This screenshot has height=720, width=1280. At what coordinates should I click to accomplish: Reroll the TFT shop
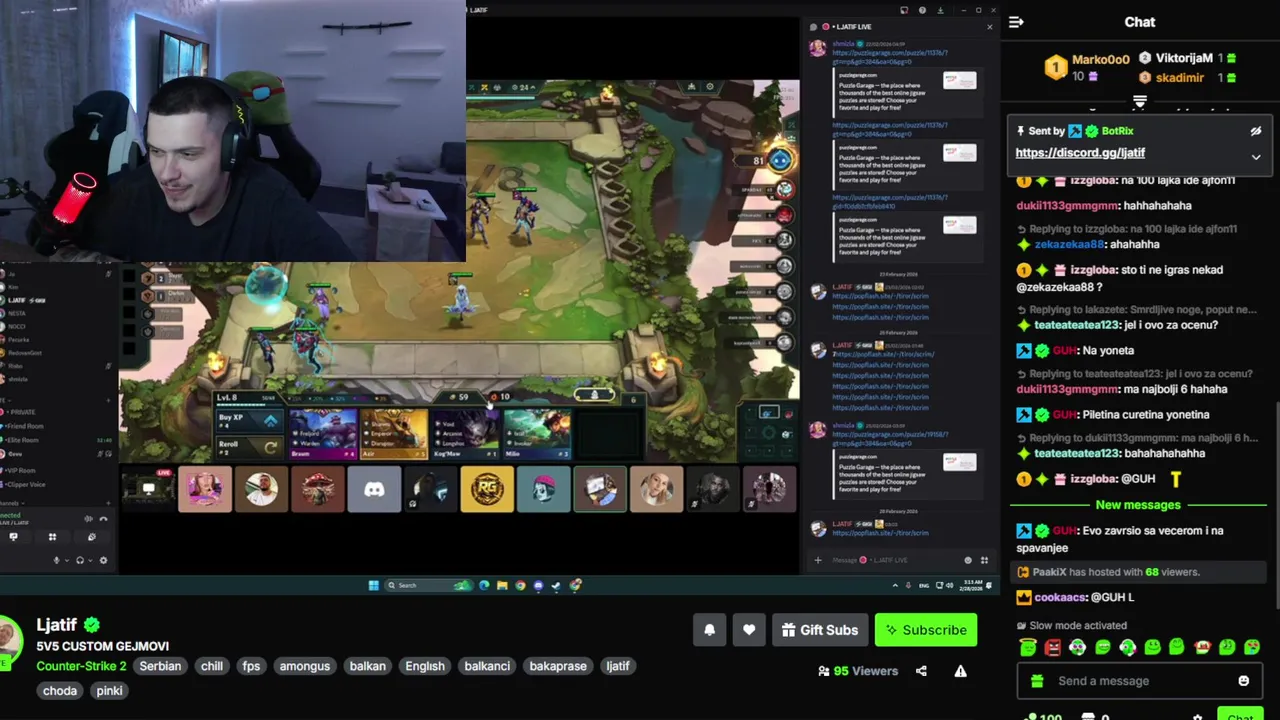point(247,446)
